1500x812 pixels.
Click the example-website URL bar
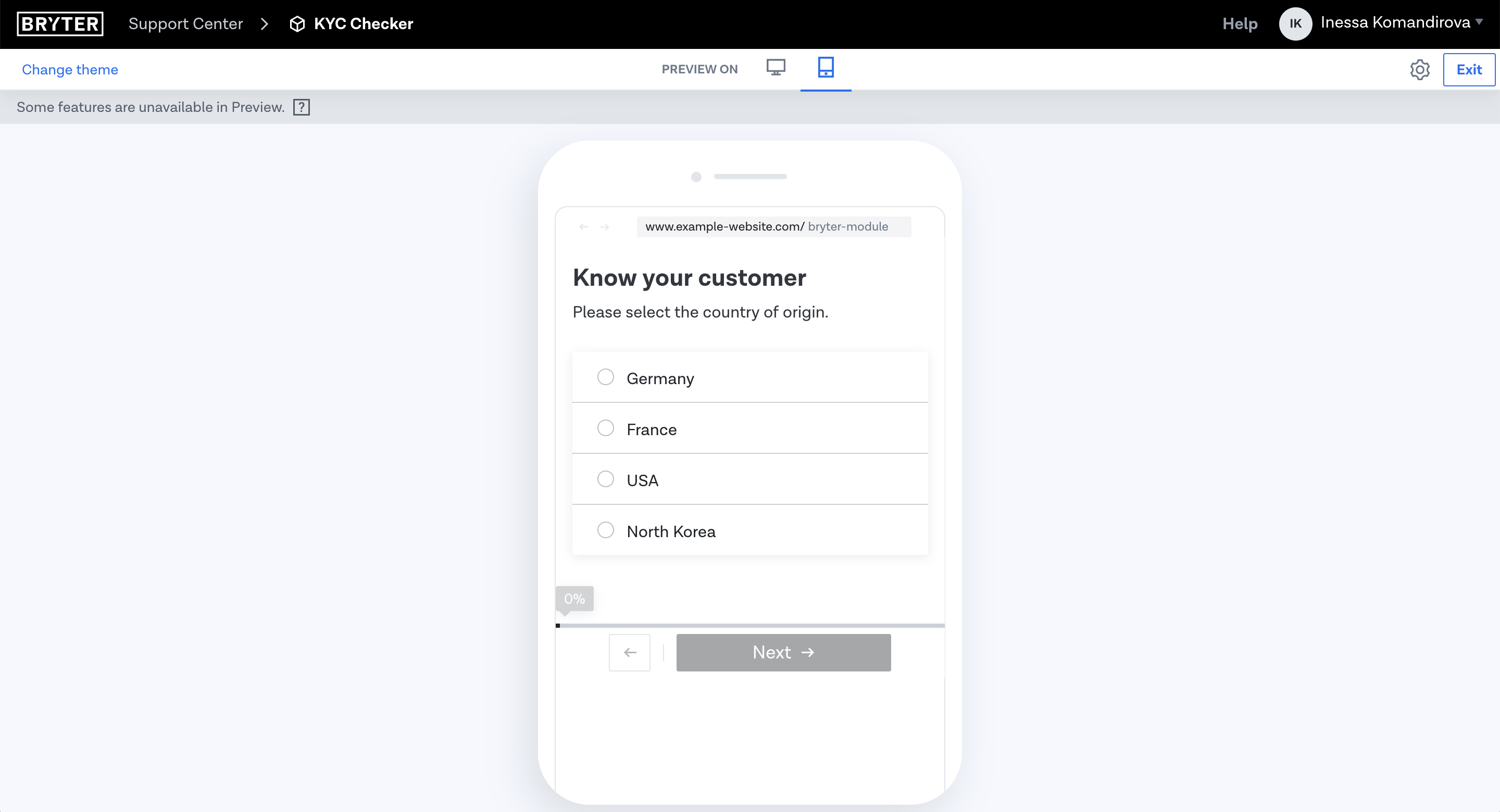[x=774, y=226]
